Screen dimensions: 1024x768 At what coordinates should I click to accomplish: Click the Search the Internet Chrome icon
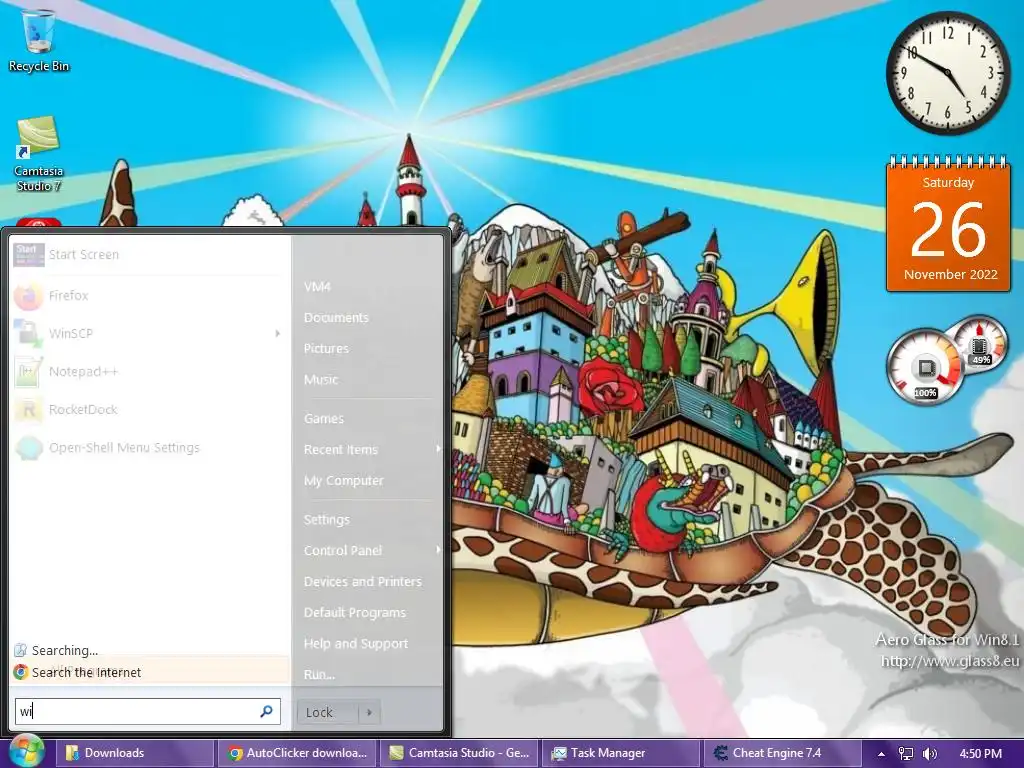pos(21,672)
